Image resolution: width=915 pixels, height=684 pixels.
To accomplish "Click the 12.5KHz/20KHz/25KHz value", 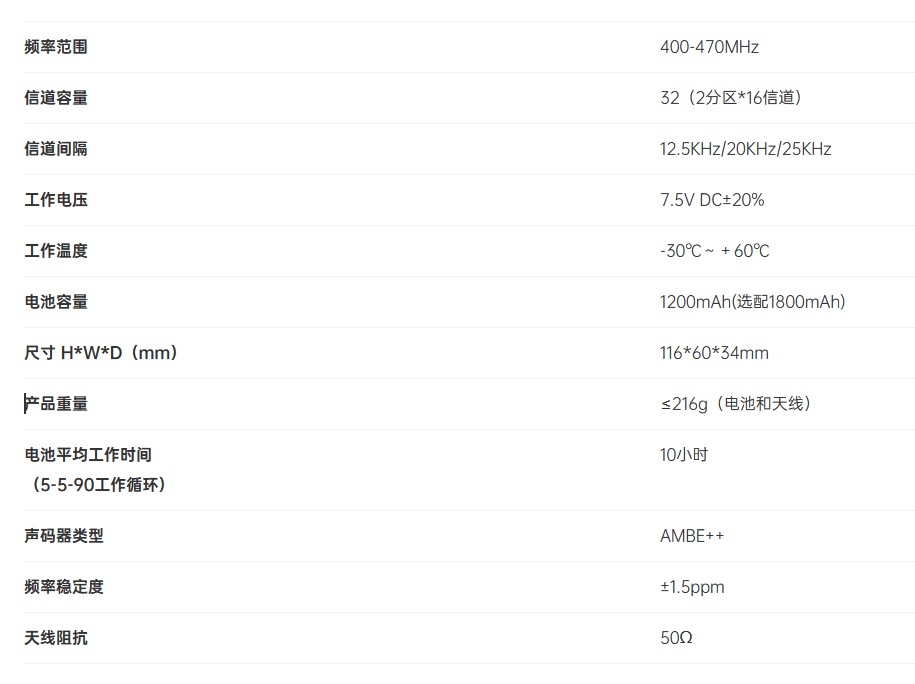I will 745,149.
